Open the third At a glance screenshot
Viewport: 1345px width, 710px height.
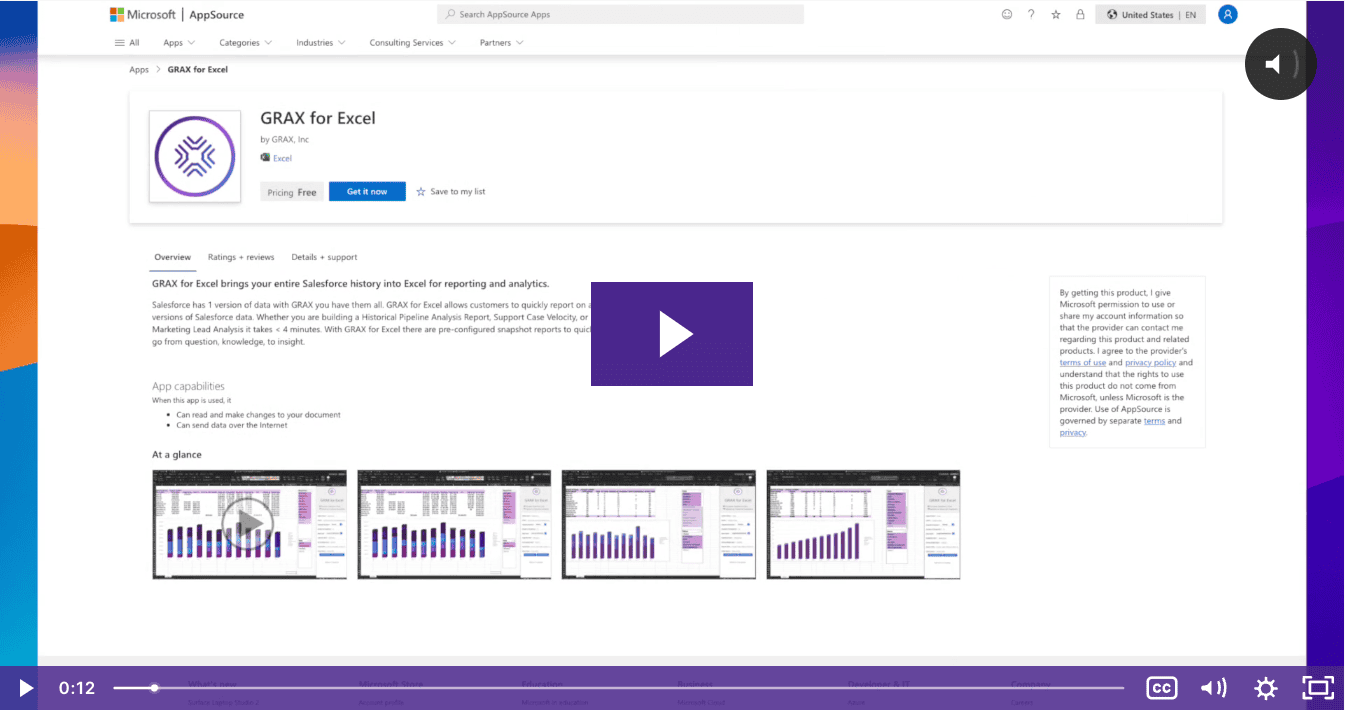(x=658, y=524)
